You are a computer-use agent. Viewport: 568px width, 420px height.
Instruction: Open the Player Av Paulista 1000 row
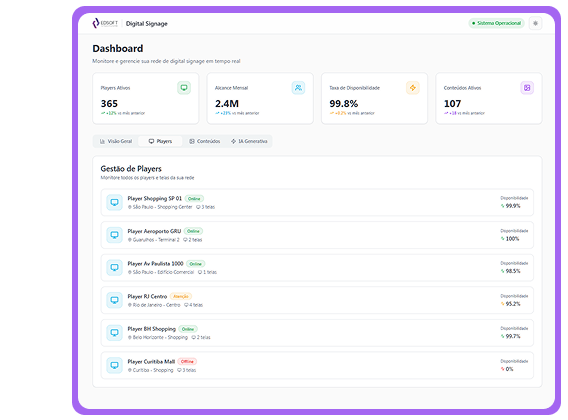click(317, 267)
